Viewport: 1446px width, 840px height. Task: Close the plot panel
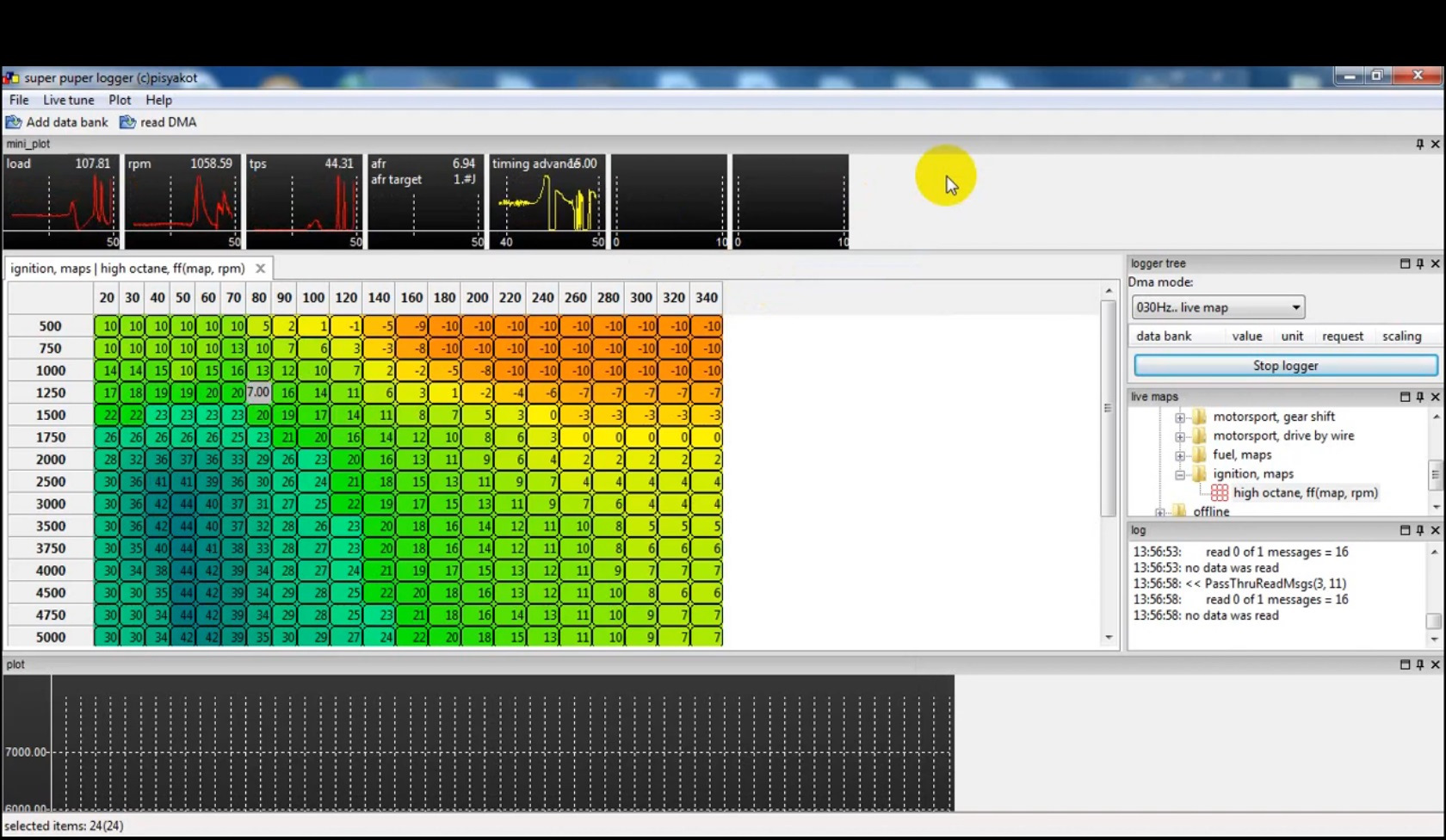[1435, 664]
